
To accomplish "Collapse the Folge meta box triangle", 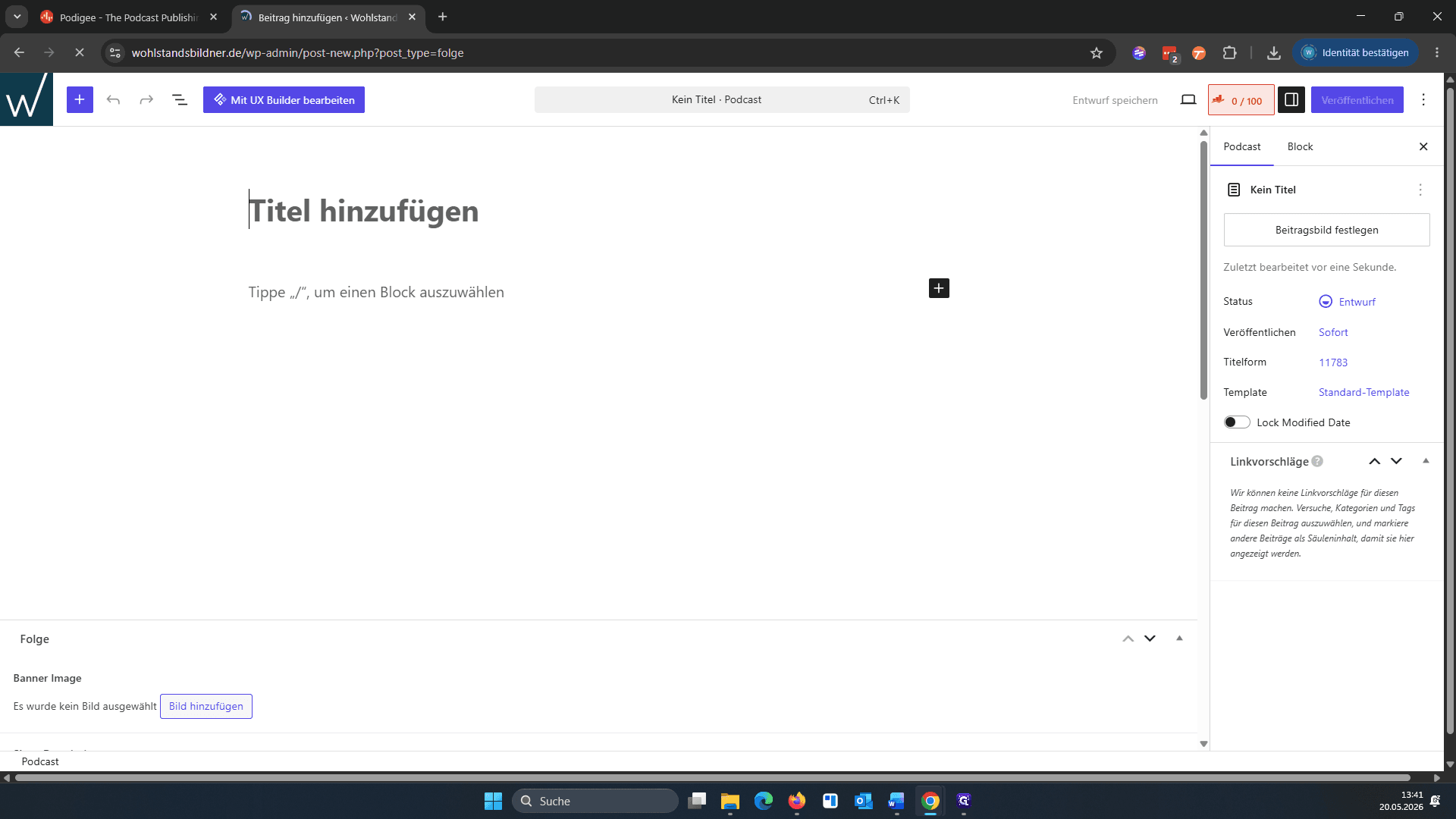I will coord(1179,639).
